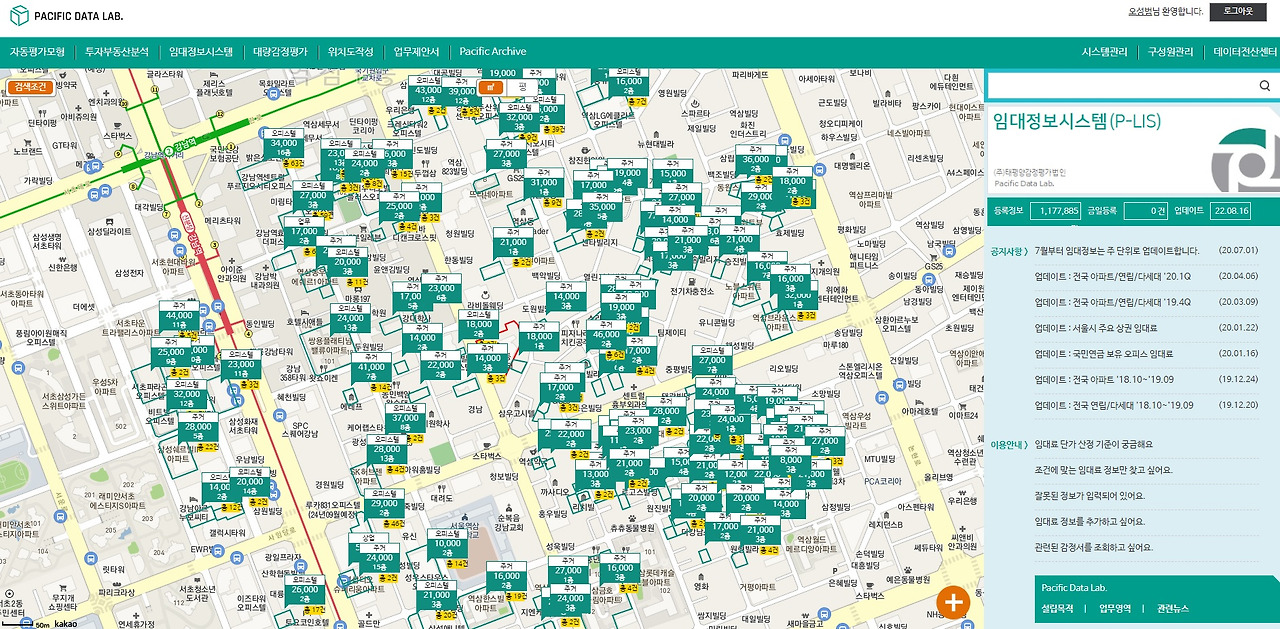Screen dimensions: 1280x629
Task: Open the 투자부동산분석 menu
Action: pyautogui.click(x=116, y=51)
